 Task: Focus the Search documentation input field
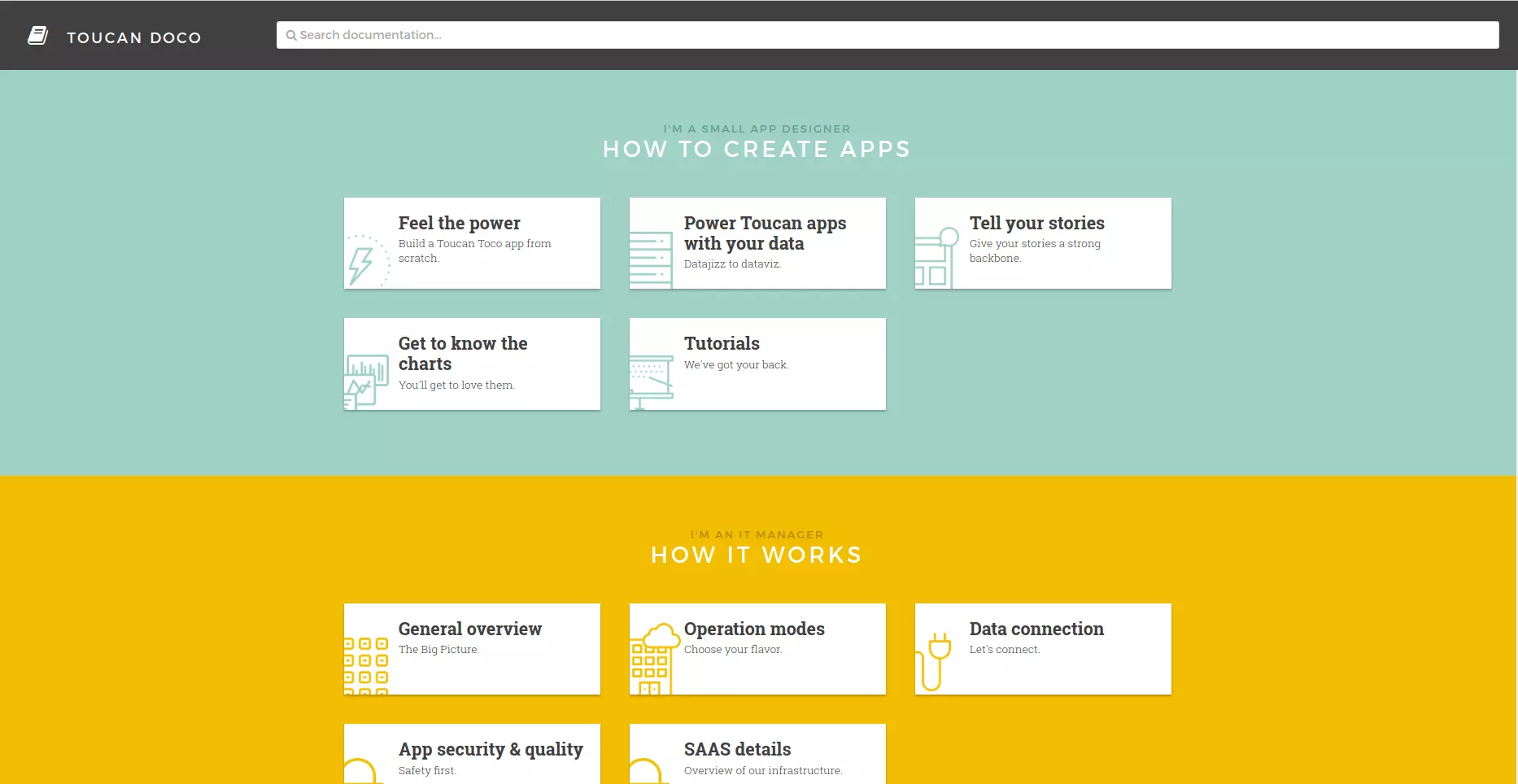coord(887,35)
